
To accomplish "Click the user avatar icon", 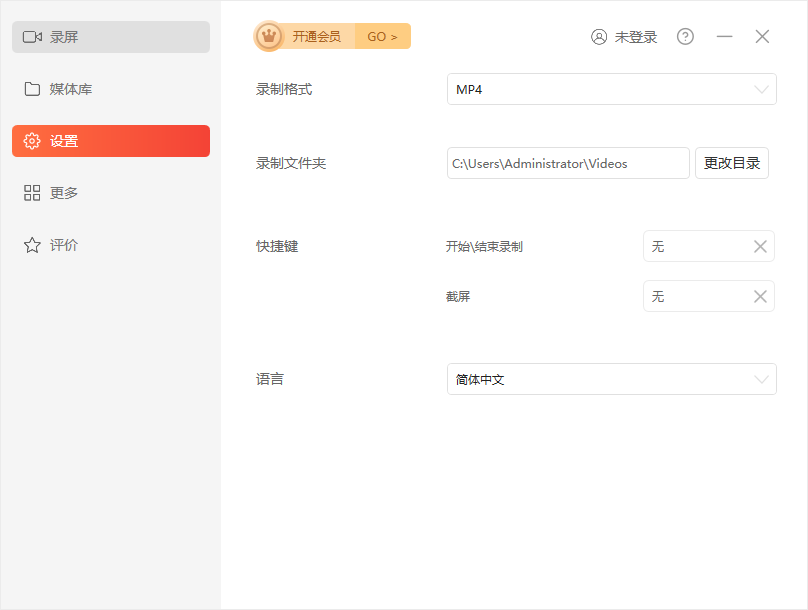I will pyautogui.click(x=599, y=37).
